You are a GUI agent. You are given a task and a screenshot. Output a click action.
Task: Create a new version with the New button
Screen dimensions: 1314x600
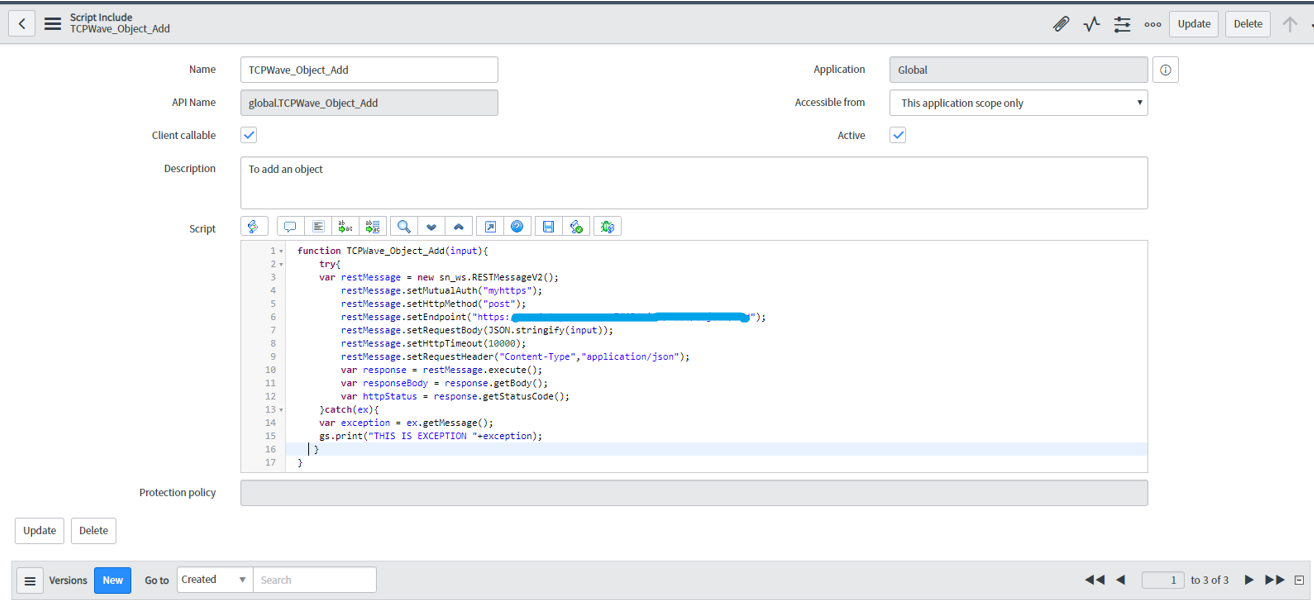coord(112,580)
